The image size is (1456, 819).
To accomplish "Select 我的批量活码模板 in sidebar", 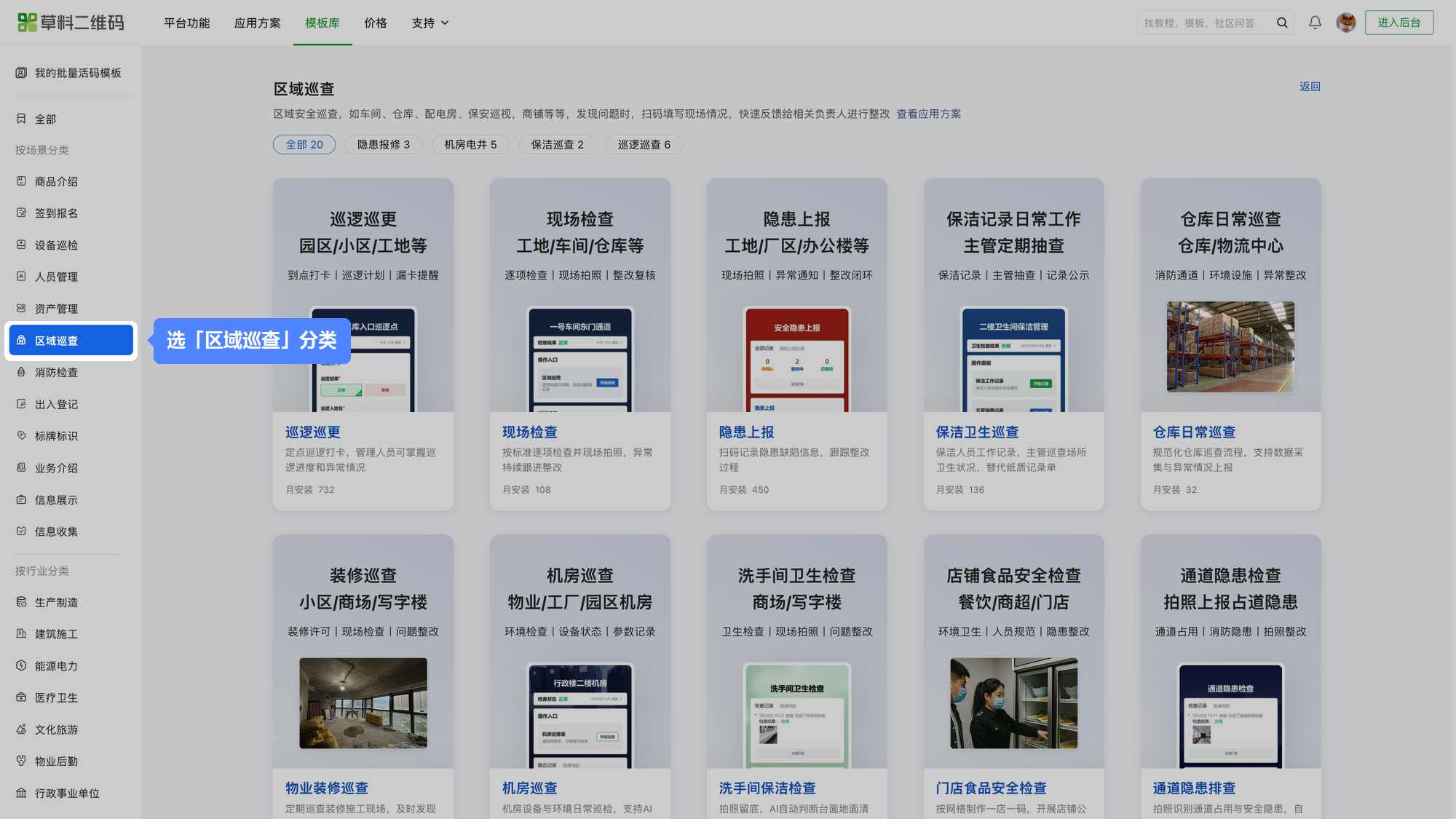I will point(70,73).
